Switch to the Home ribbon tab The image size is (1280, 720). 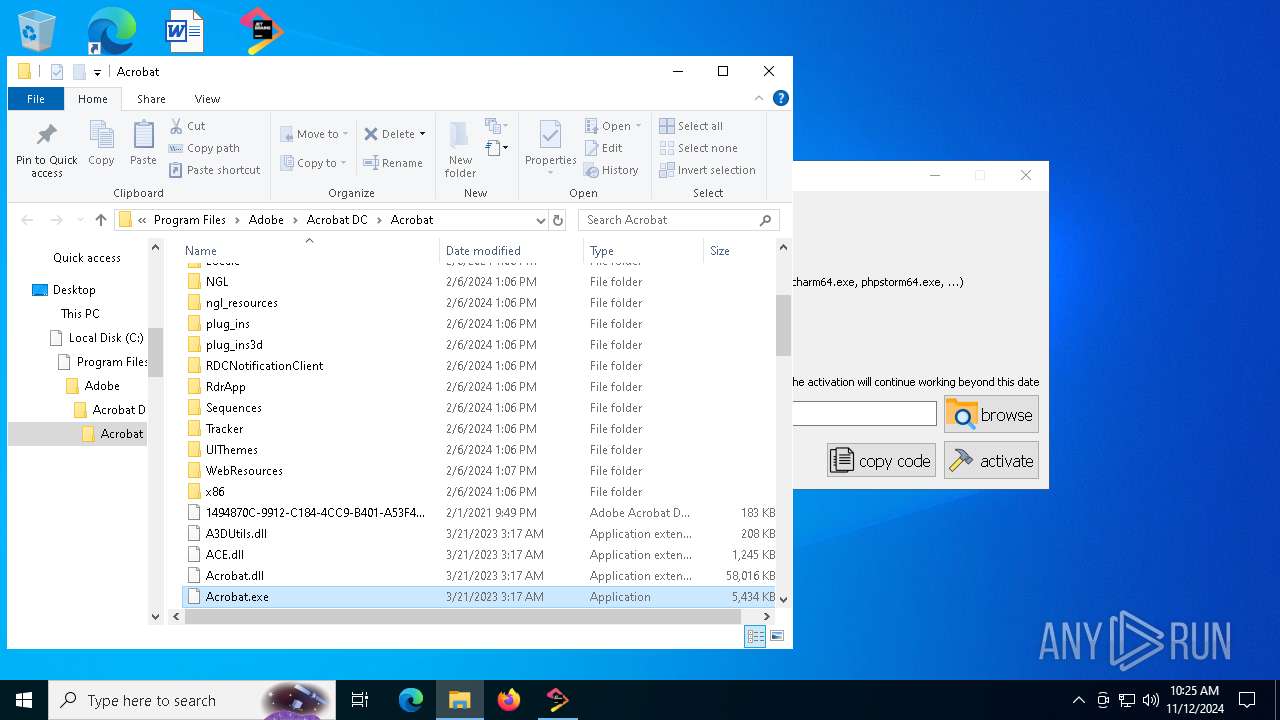click(x=93, y=99)
